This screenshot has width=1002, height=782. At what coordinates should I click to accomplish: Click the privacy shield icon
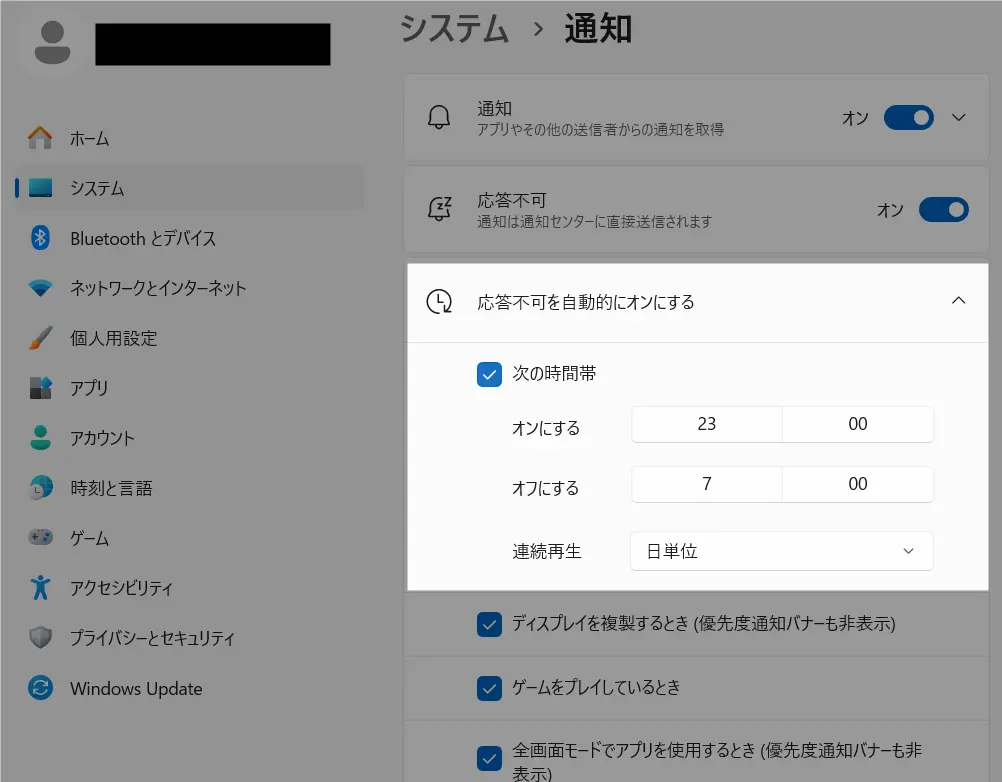[x=40, y=637]
